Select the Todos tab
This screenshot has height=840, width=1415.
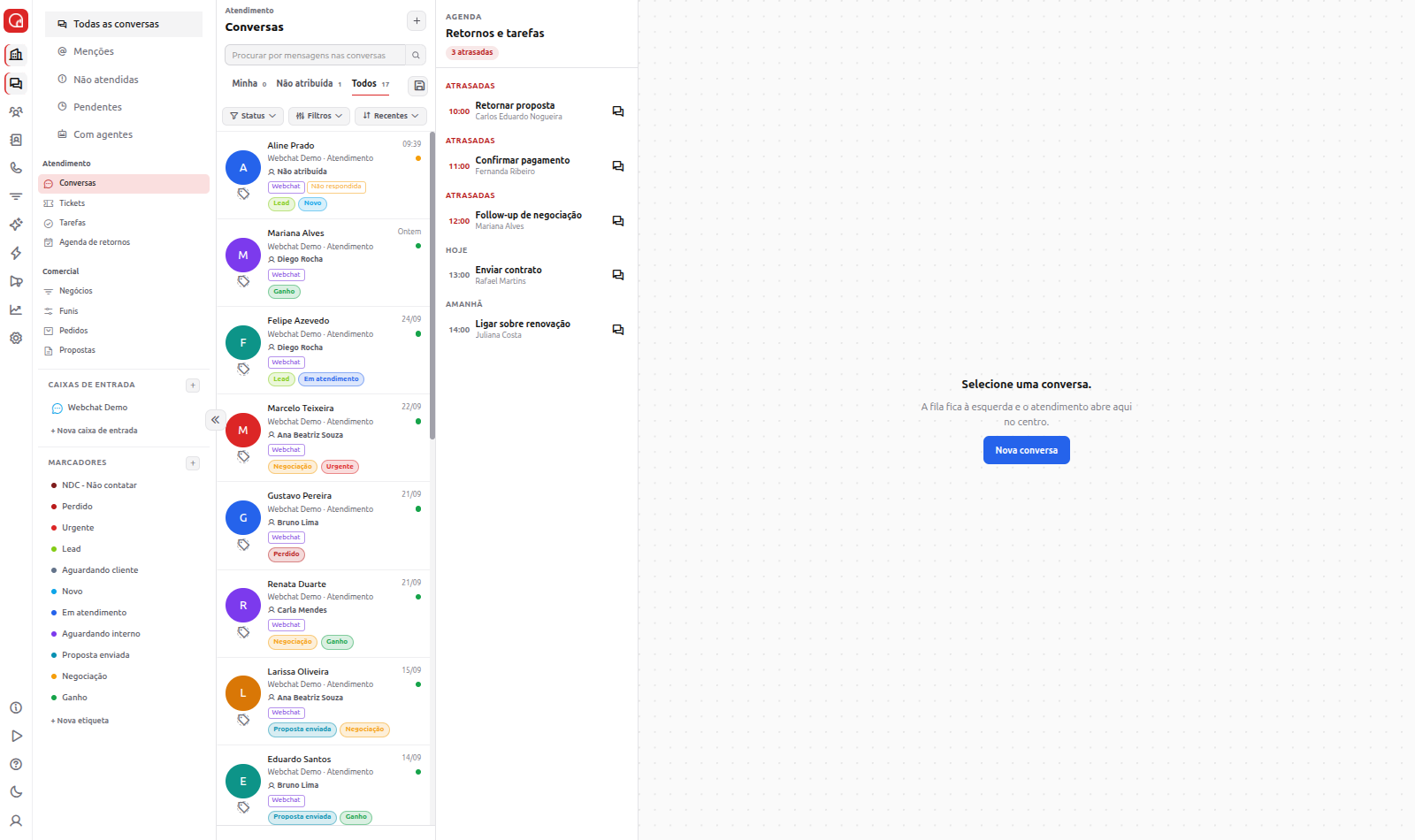point(370,84)
